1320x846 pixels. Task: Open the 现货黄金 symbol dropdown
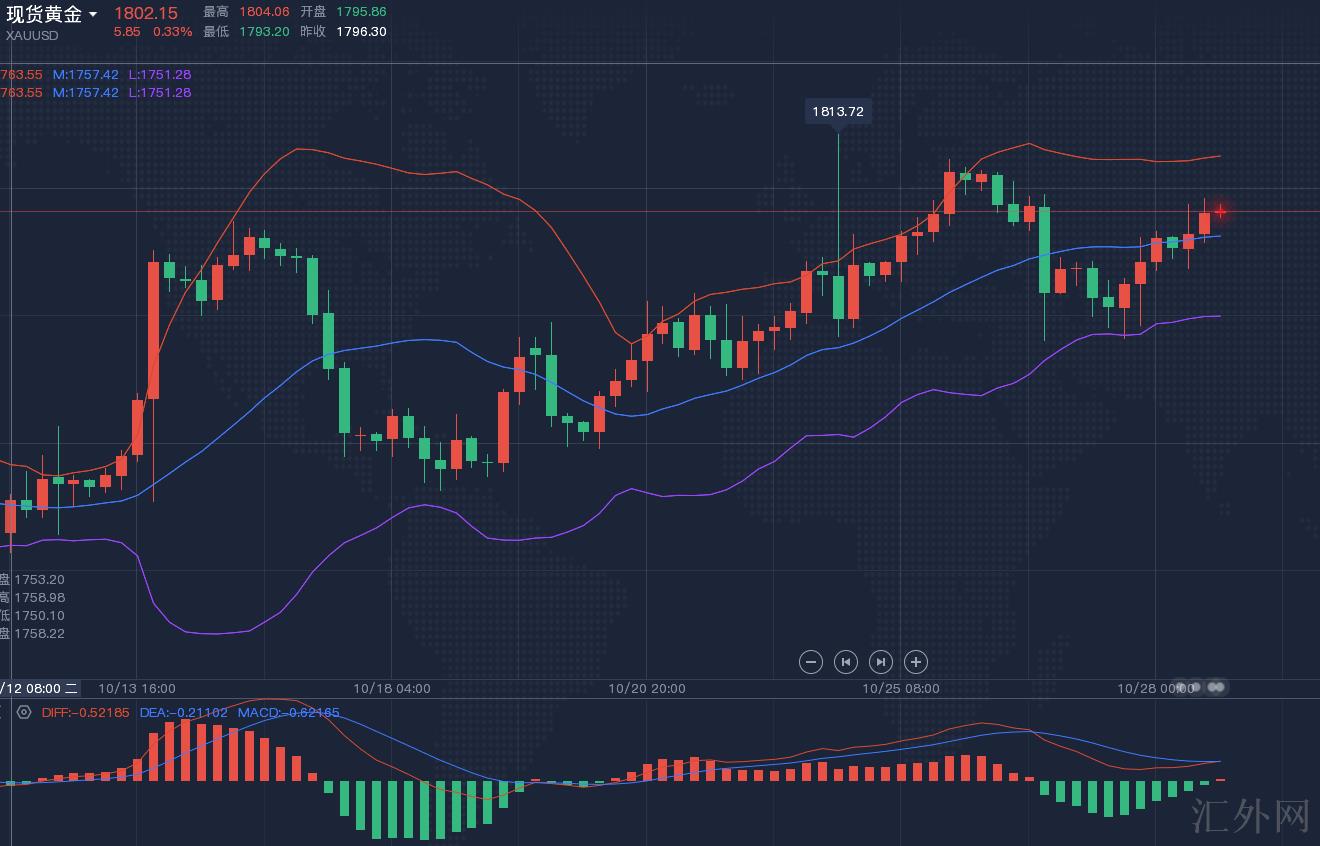click(93, 14)
